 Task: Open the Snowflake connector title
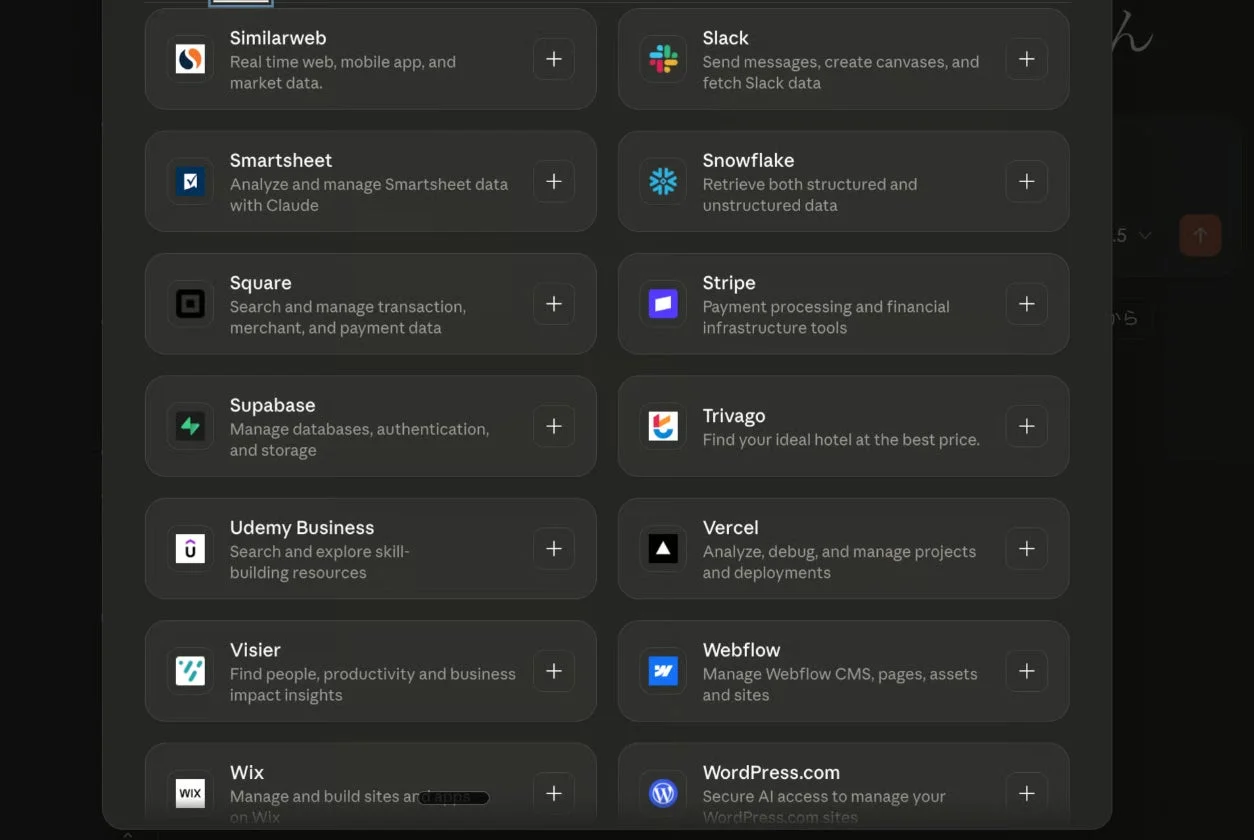(748, 160)
